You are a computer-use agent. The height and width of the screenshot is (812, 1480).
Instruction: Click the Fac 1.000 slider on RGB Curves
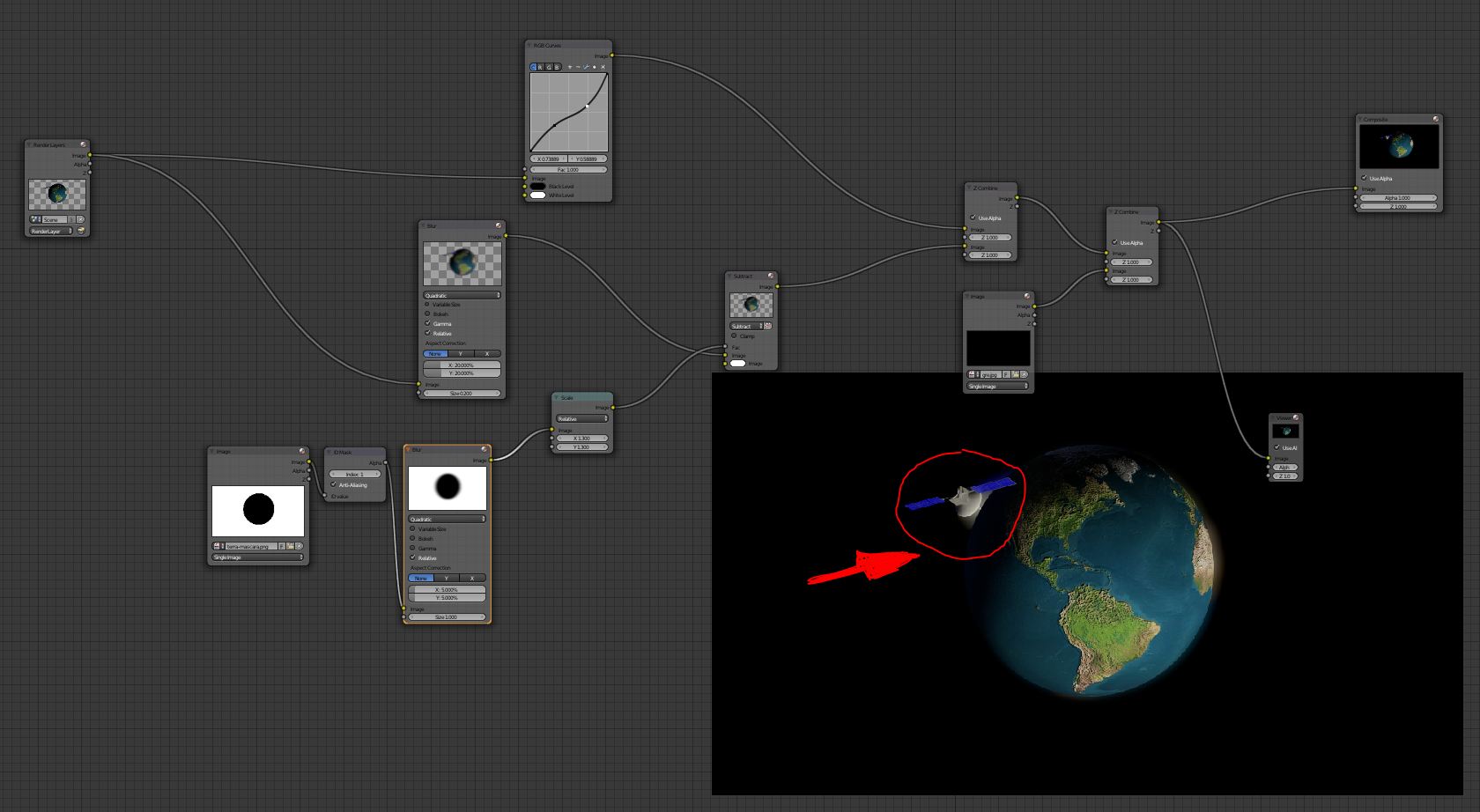click(568, 169)
